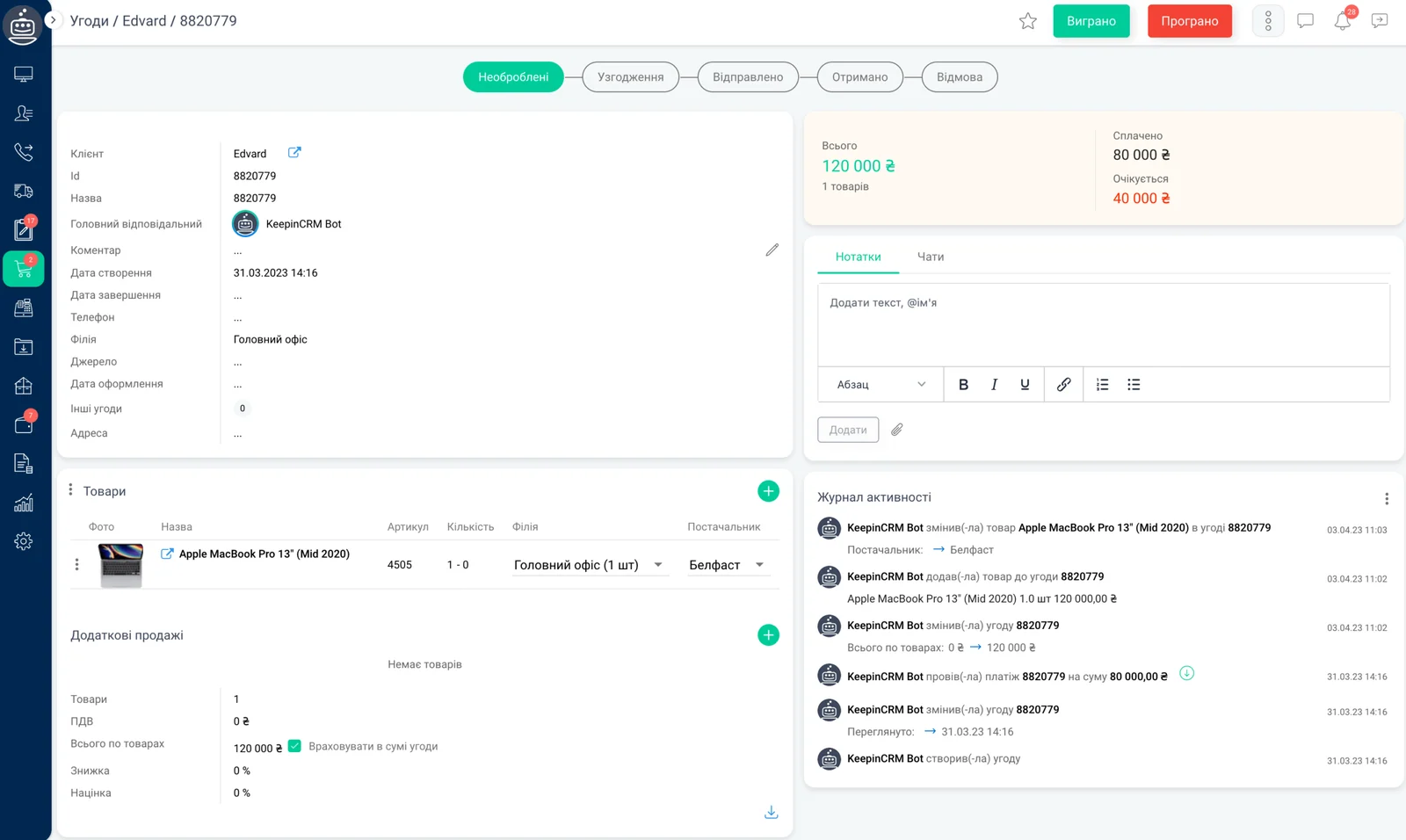The image size is (1406, 840).
Task: Click the download icon below Націнка
Action: tap(771, 813)
